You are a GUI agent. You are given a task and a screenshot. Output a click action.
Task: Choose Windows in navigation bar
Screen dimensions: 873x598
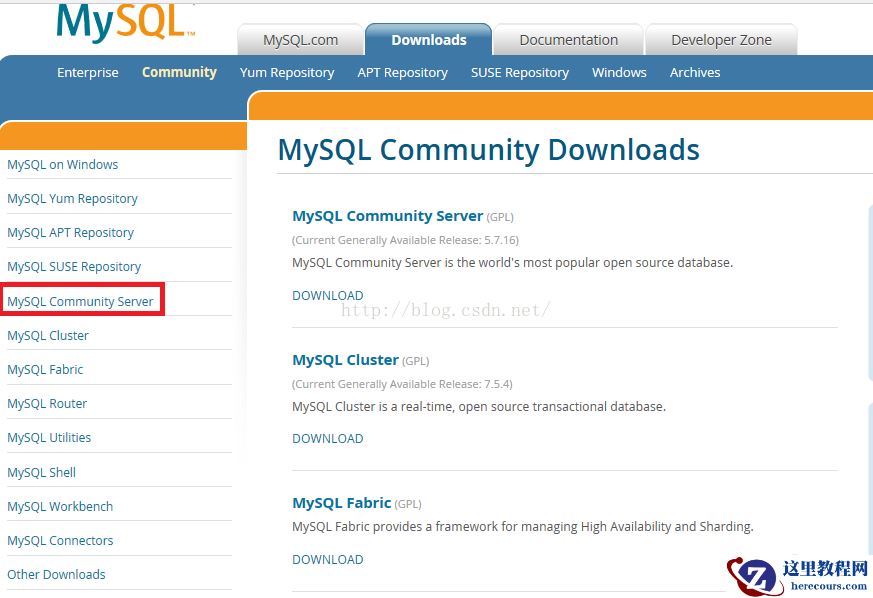(x=619, y=72)
